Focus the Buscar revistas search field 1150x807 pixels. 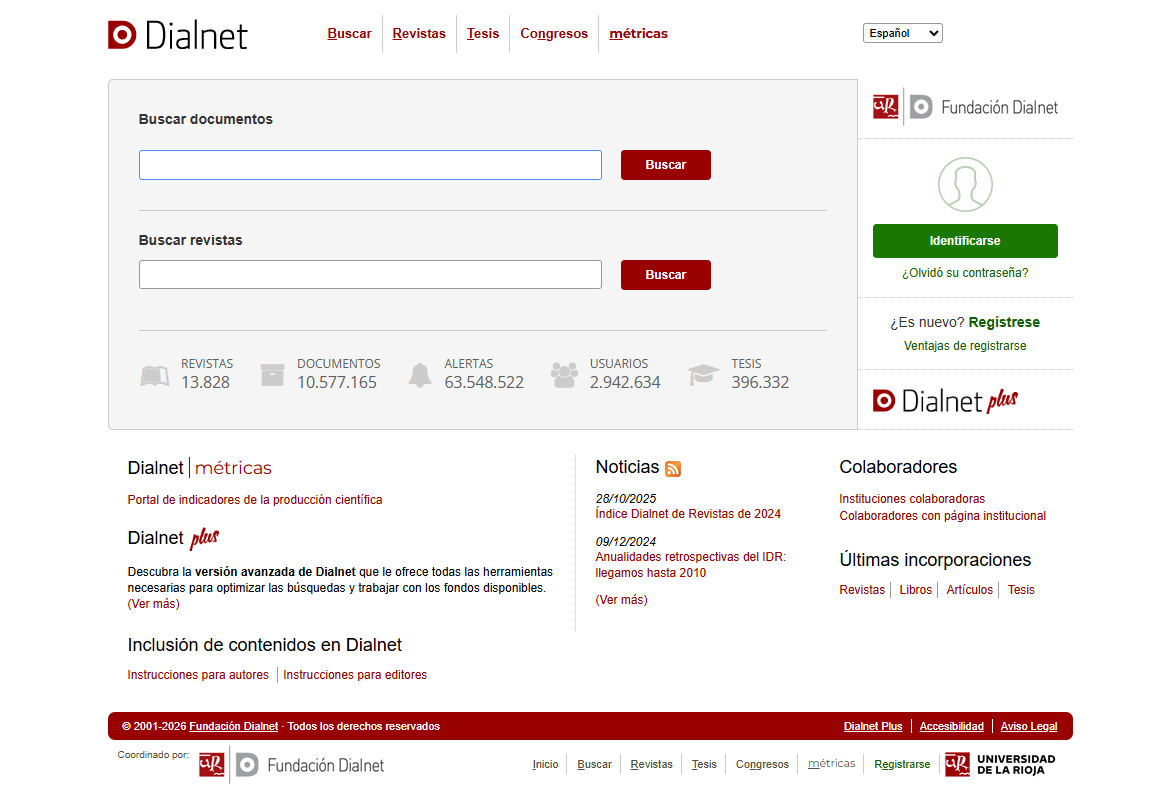point(370,274)
